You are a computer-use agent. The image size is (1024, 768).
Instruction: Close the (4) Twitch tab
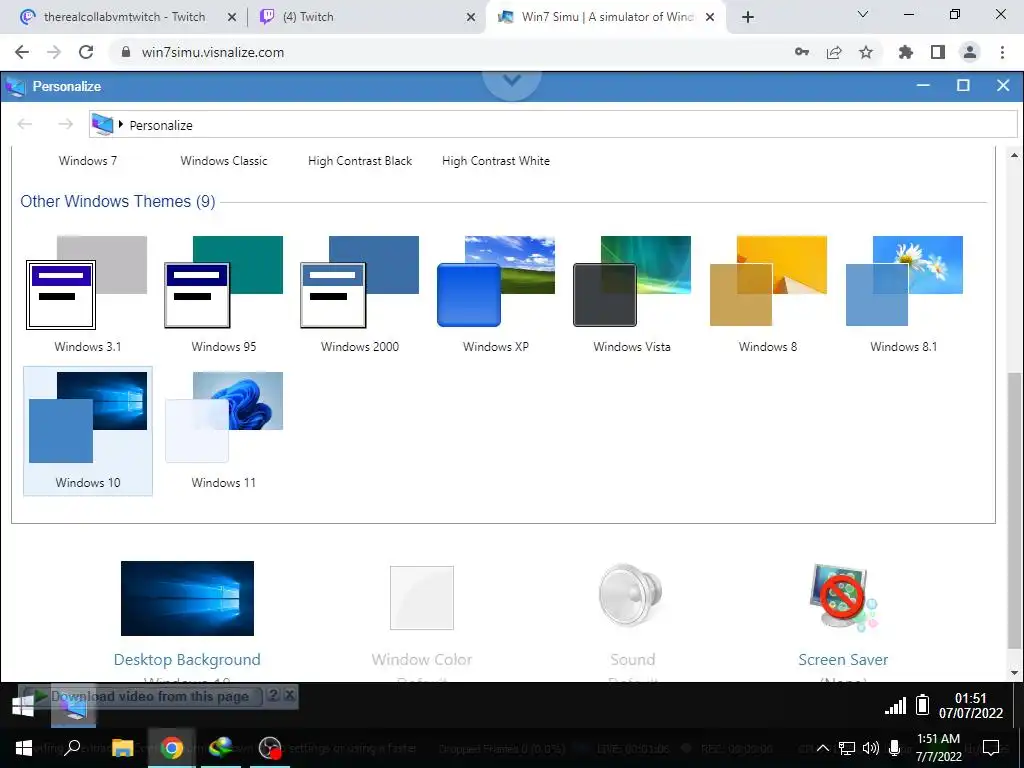[471, 17]
